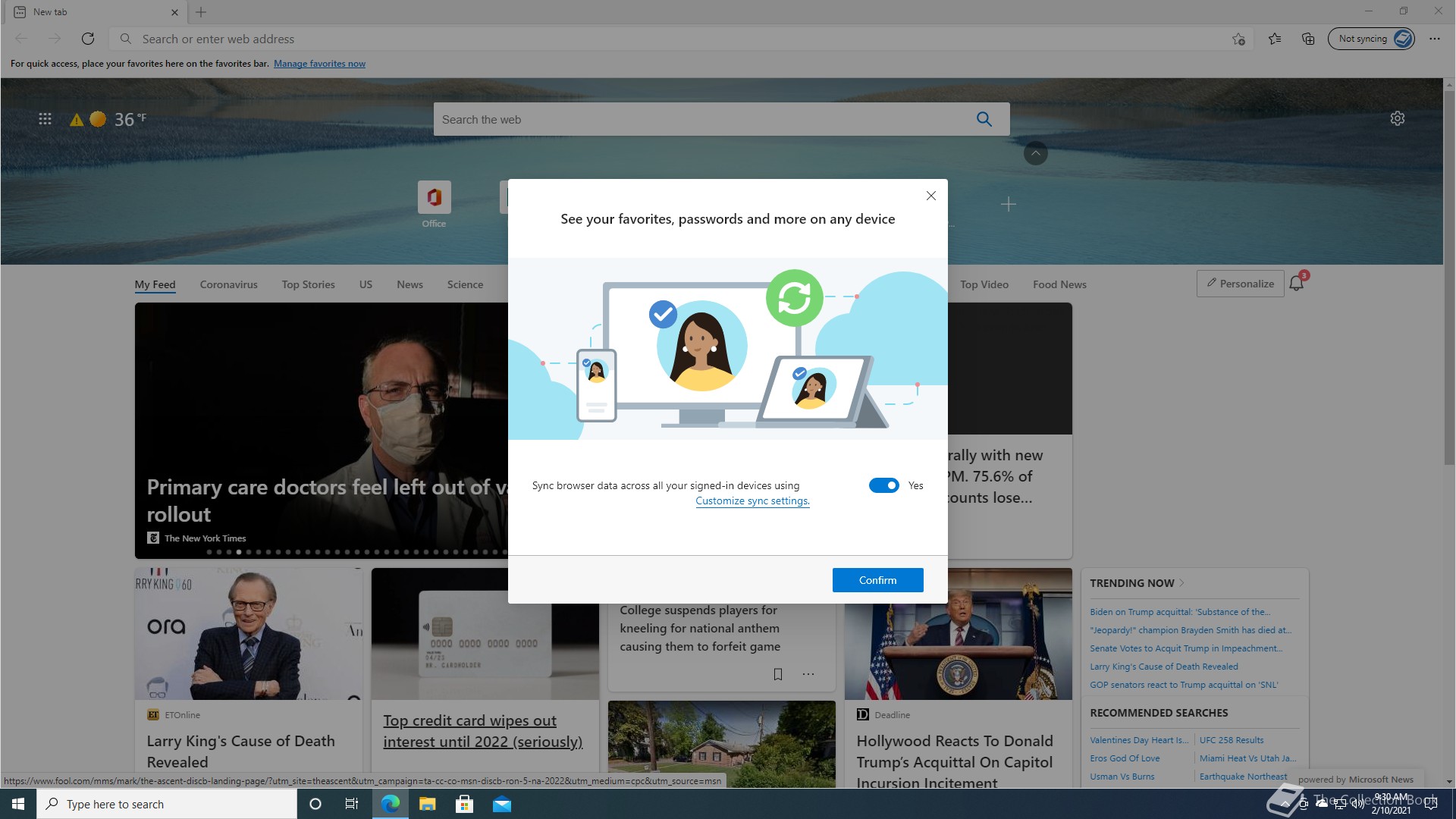1456x819 pixels.
Task: Open Jeopardy champion Brayden Smith trending link
Action: 1191,630
